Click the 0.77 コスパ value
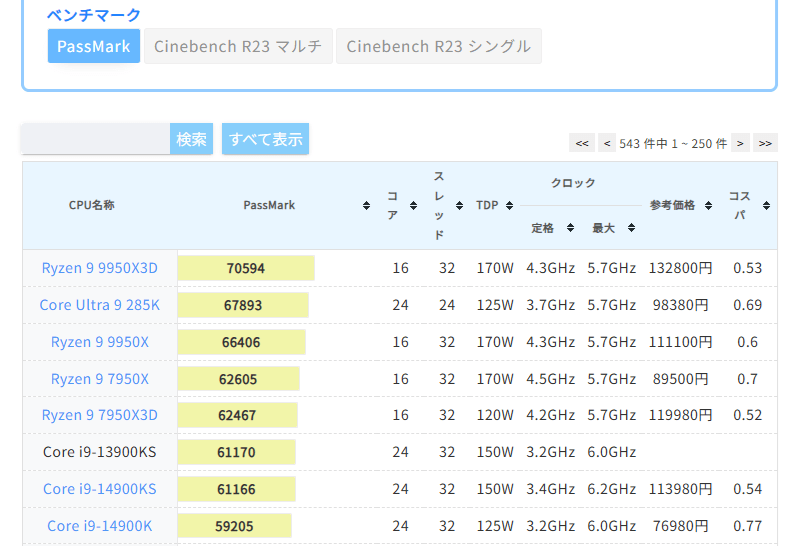The height and width of the screenshot is (546, 794). click(x=747, y=526)
